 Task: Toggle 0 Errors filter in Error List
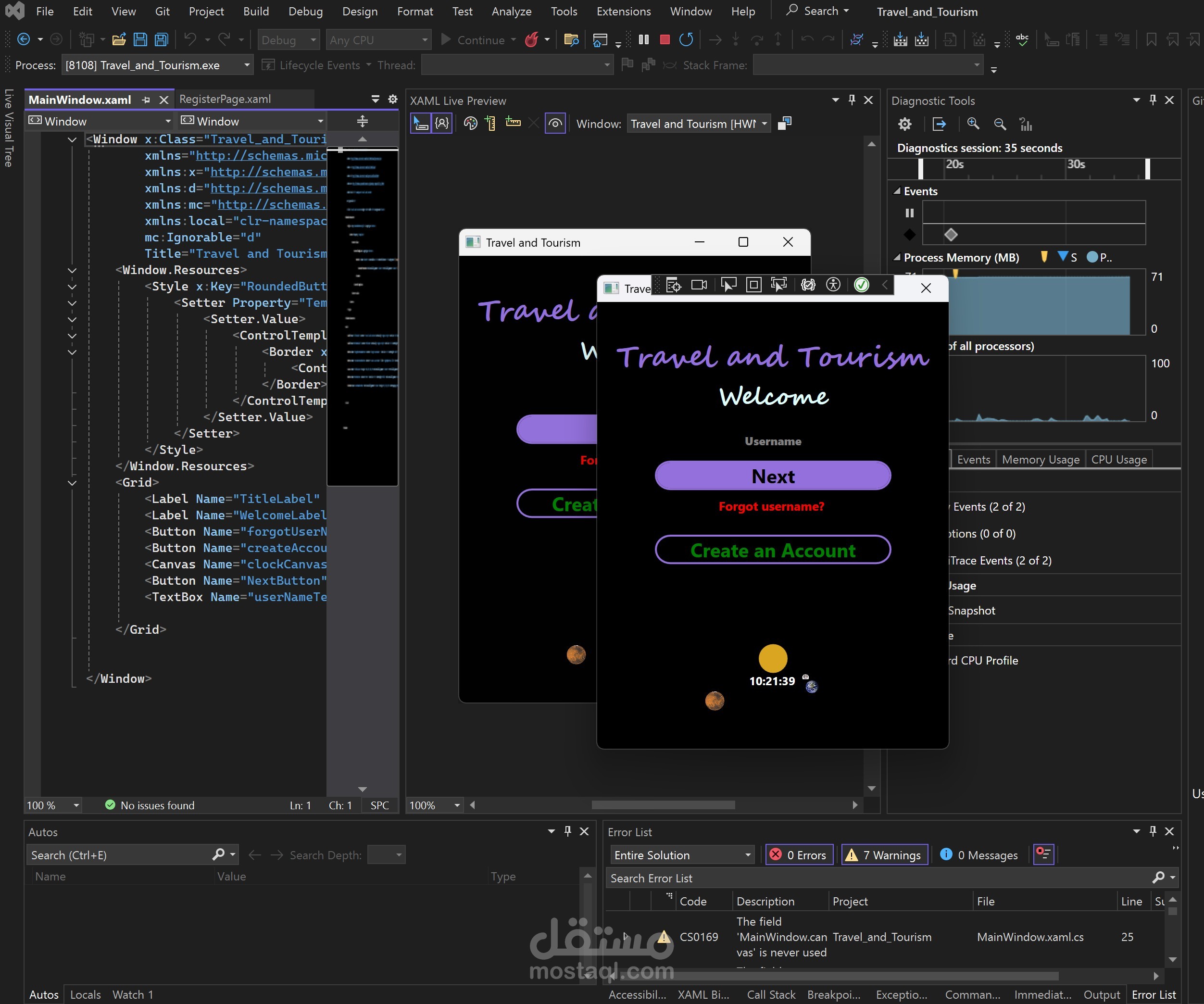(800, 855)
